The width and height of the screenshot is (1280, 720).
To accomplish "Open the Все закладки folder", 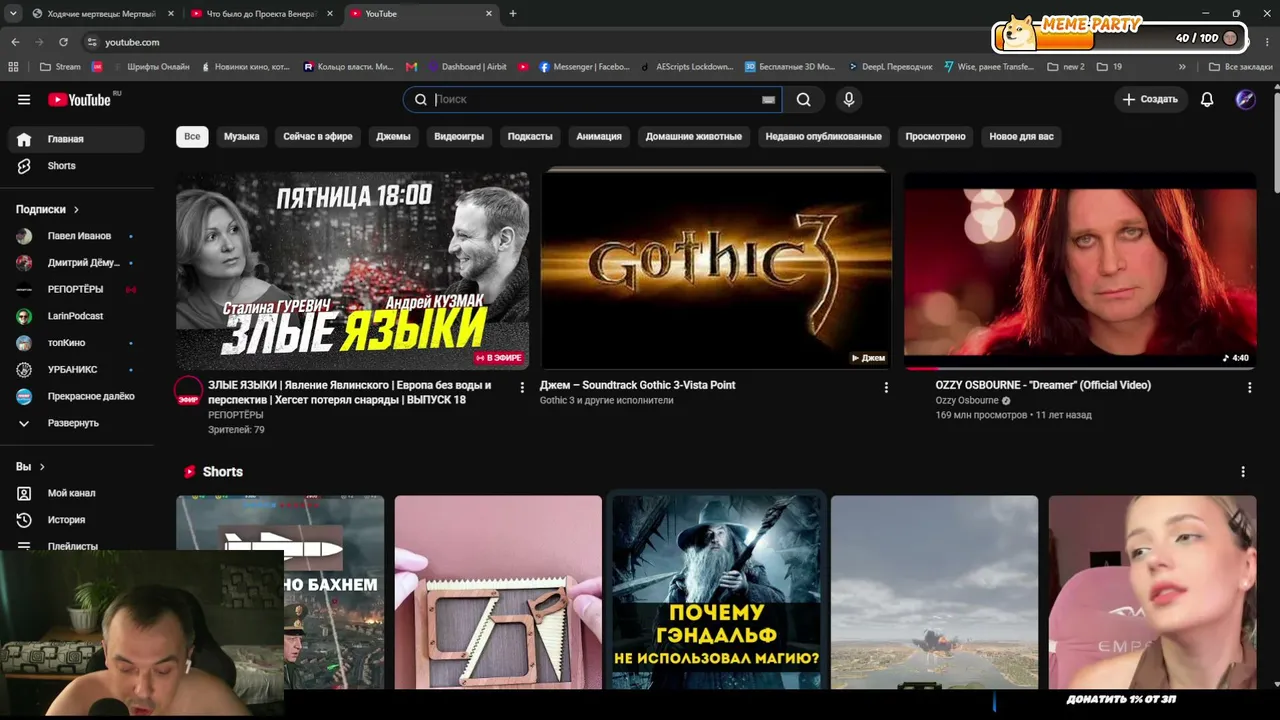I will 1241,67.
